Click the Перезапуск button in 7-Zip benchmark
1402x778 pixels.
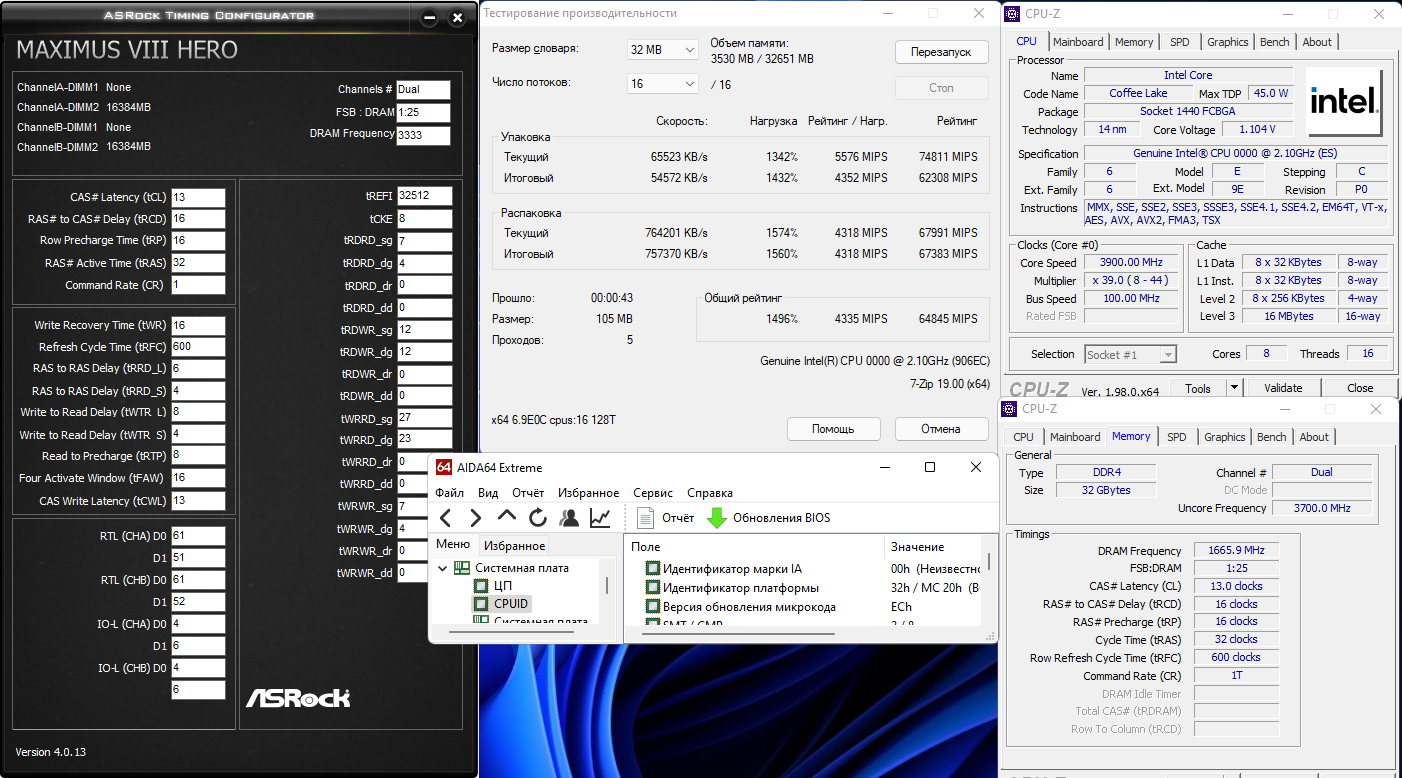(x=941, y=52)
